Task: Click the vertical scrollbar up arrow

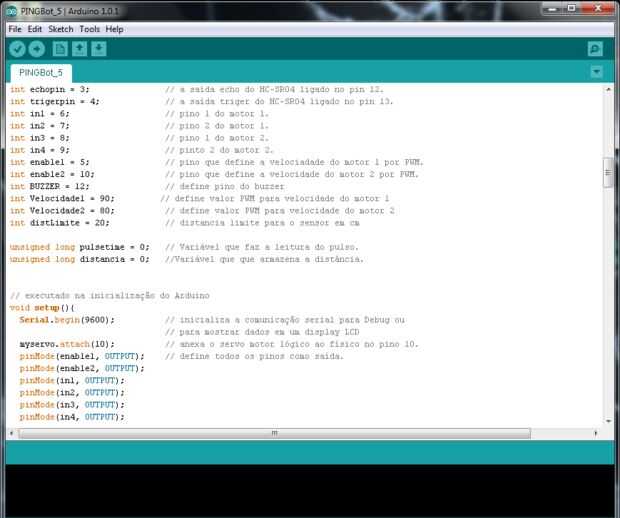Action: (609, 89)
